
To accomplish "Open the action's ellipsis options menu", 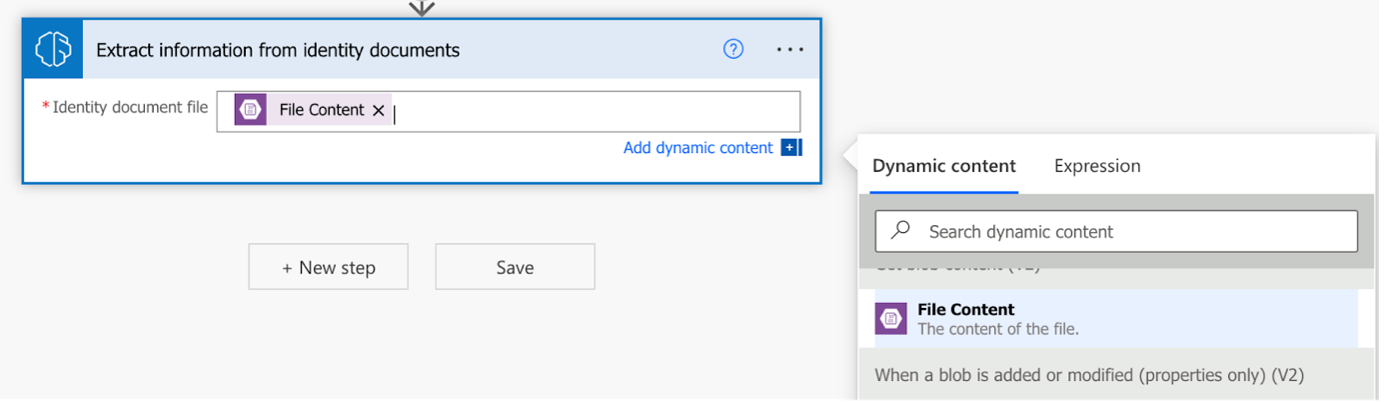I will [790, 49].
